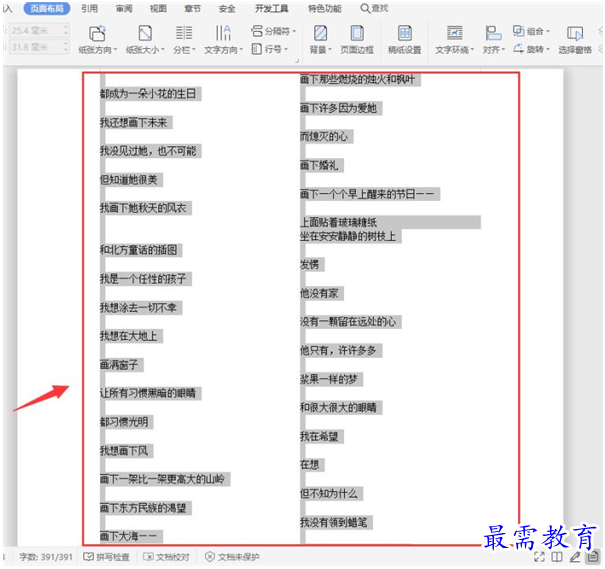The height and width of the screenshot is (569, 605).
Task: Click the line 和很大很大的眼睛
Action: pos(338,408)
